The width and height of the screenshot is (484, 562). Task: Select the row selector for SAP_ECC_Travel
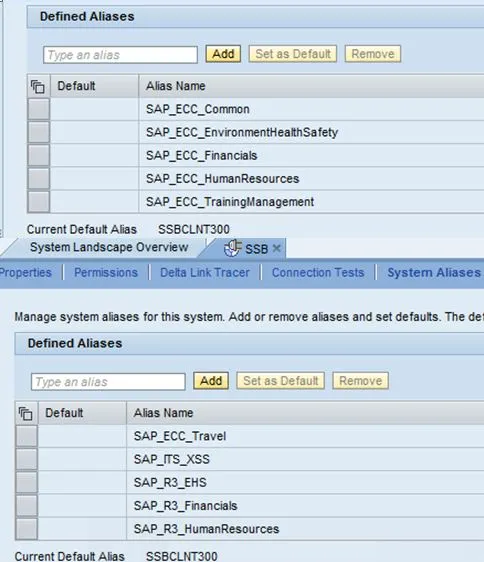coord(27,436)
